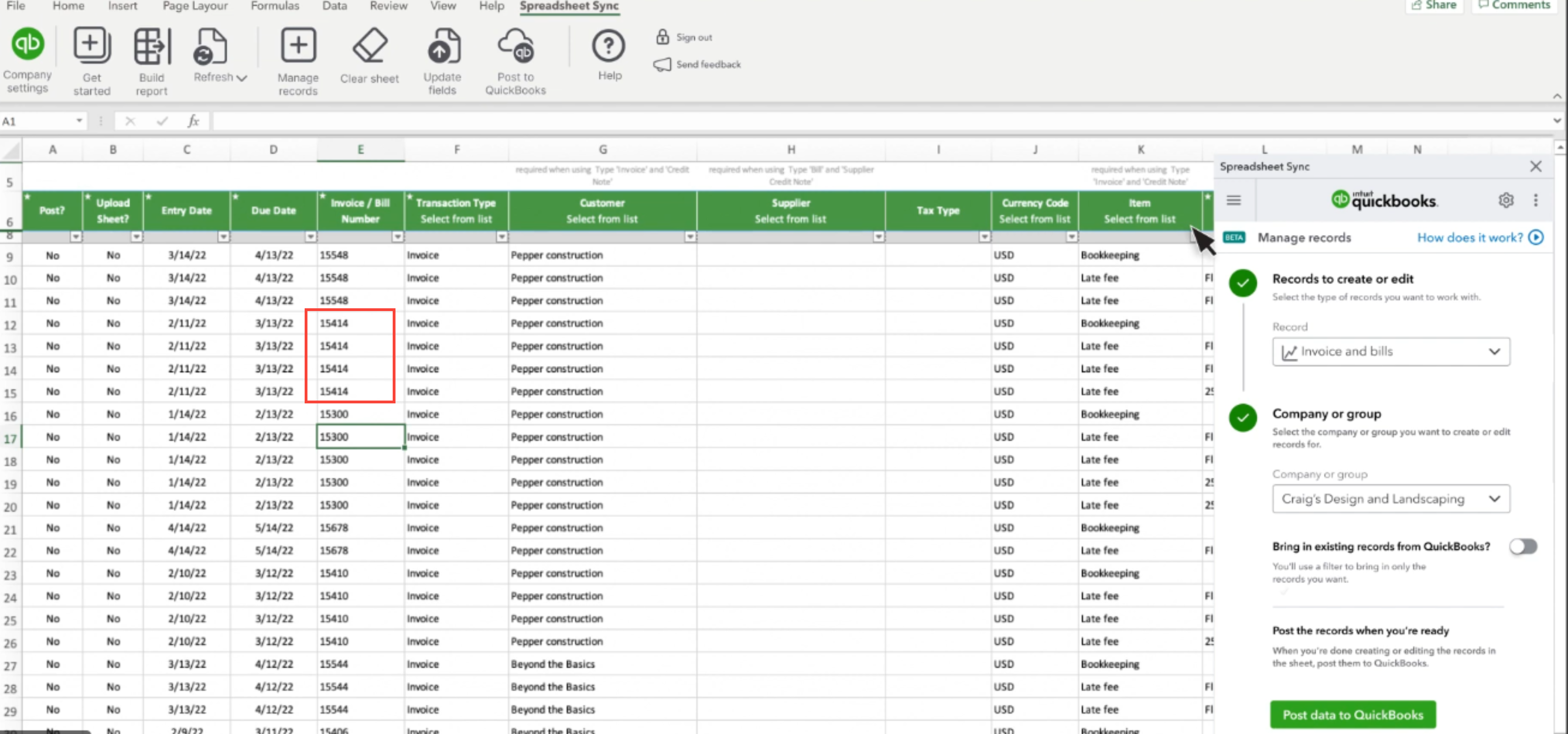Toggle Bring in existing records switch
The image size is (1568, 734).
pos(1523,546)
